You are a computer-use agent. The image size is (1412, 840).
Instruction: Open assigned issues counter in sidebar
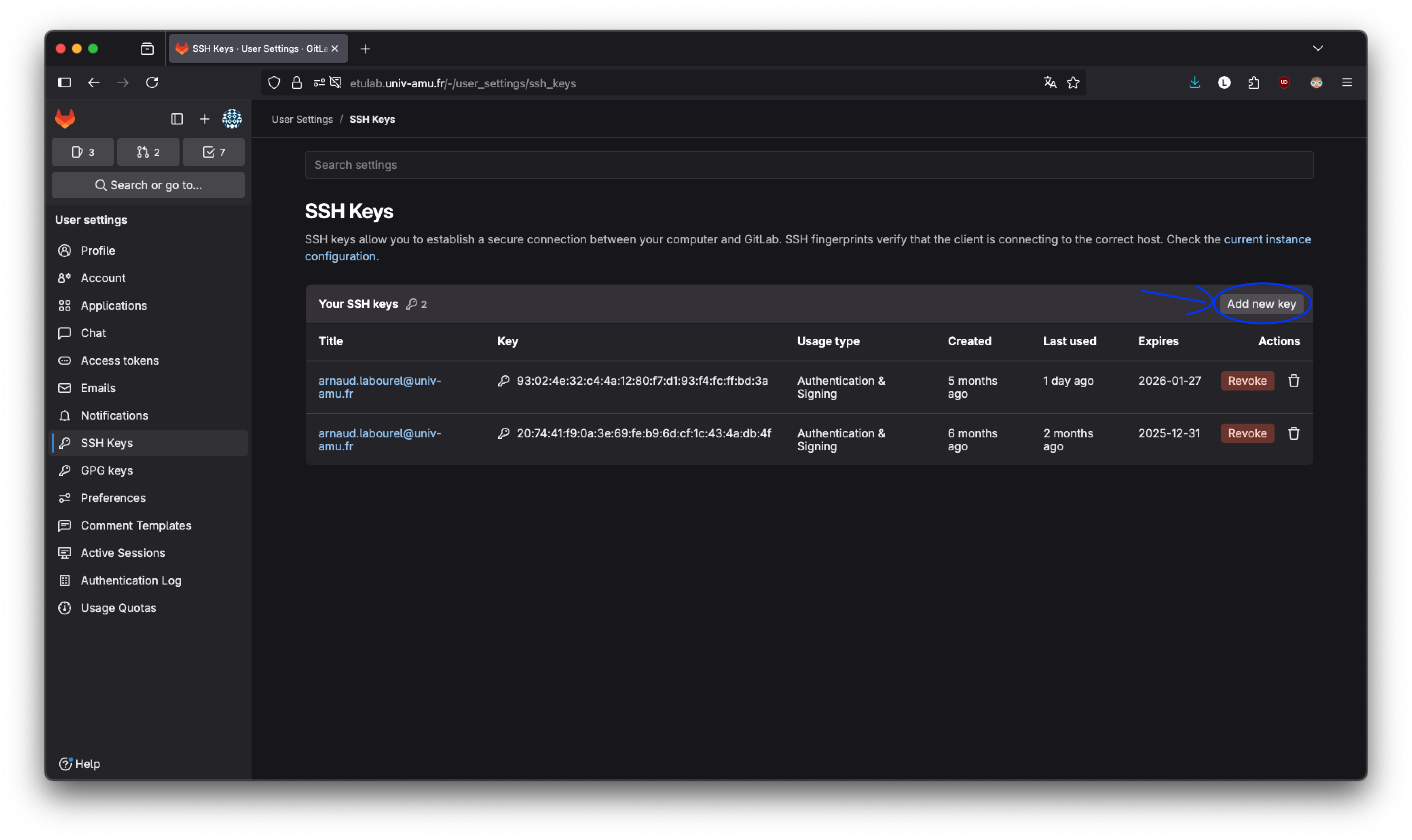[82, 152]
